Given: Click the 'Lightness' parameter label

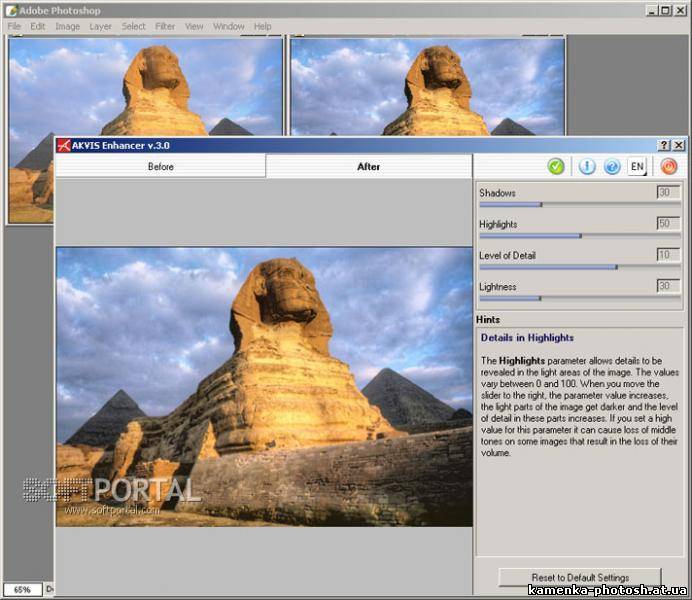Looking at the screenshot, I should click(x=497, y=287).
